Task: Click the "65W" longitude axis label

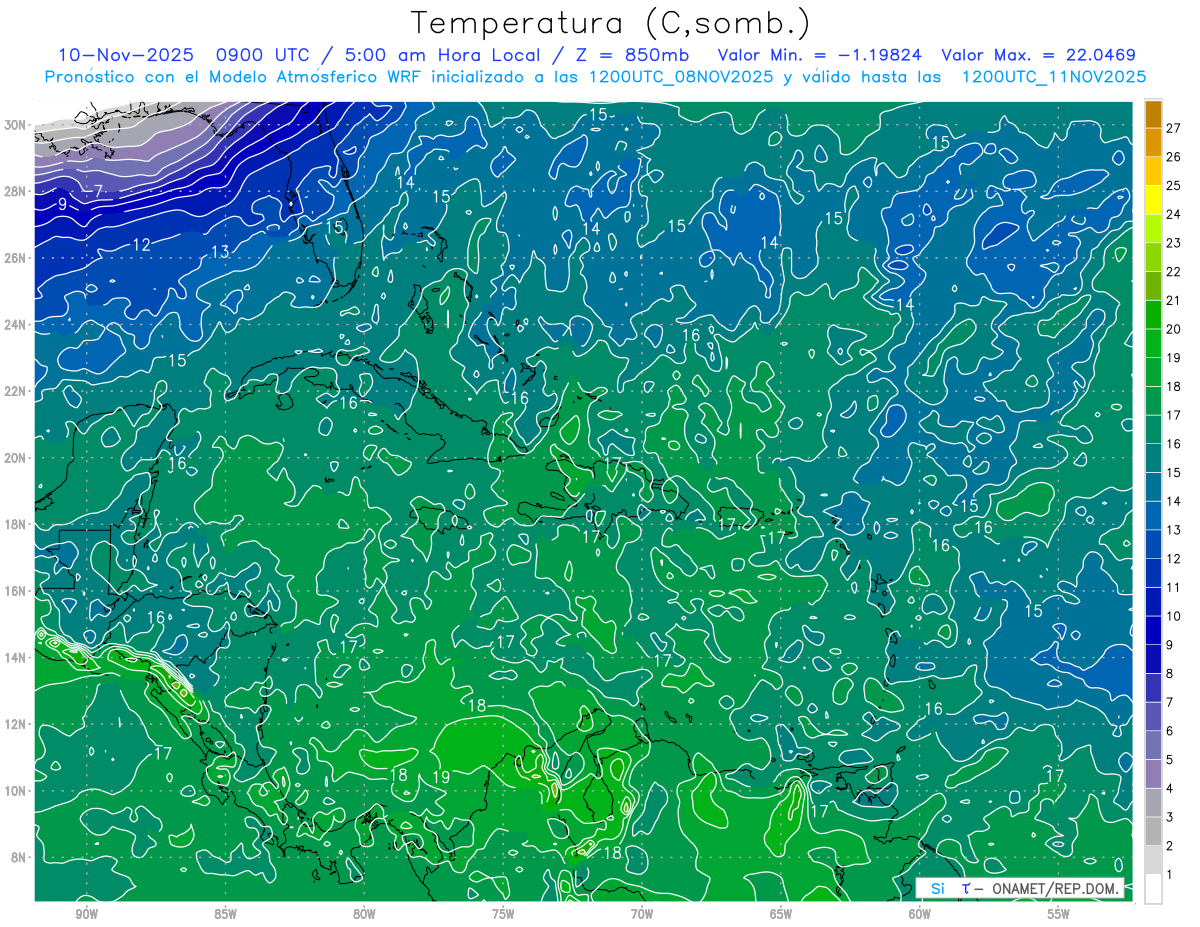Action: [x=781, y=914]
